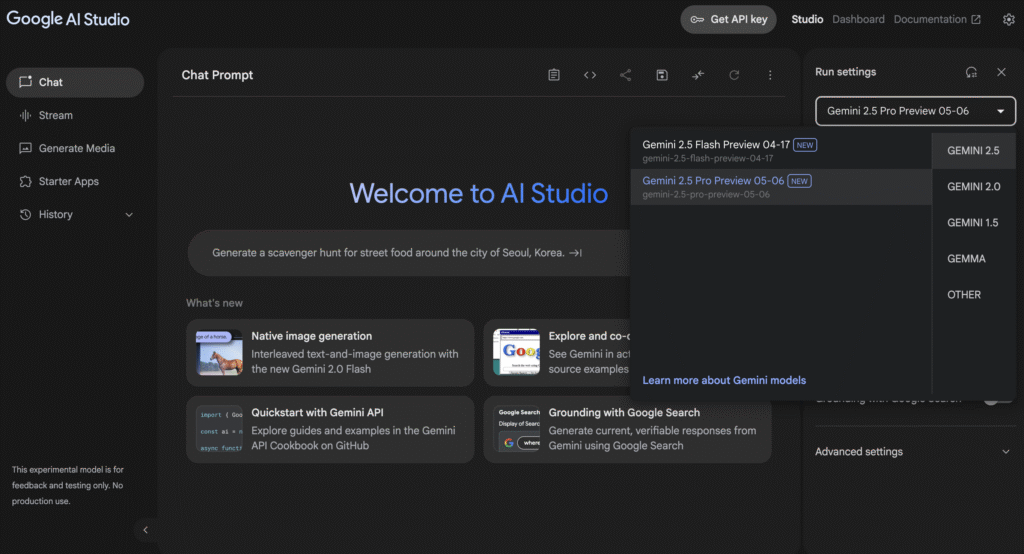This screenshot has height=554, width=1024.
Task: Open the three-dot more options menu
Action: click(770, 75)
